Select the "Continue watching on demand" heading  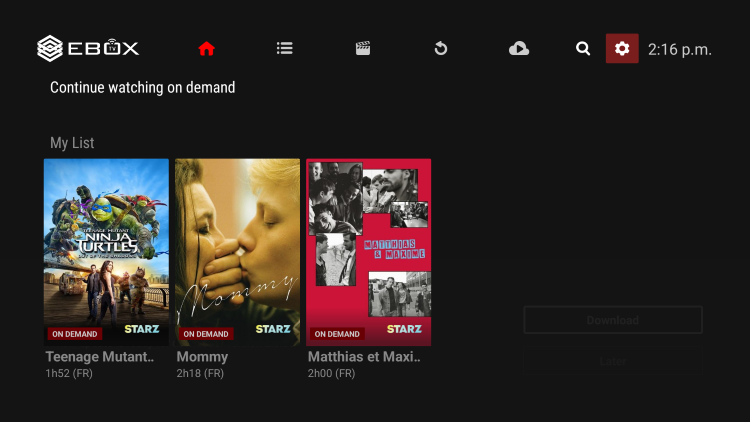(x=143, y=88)
